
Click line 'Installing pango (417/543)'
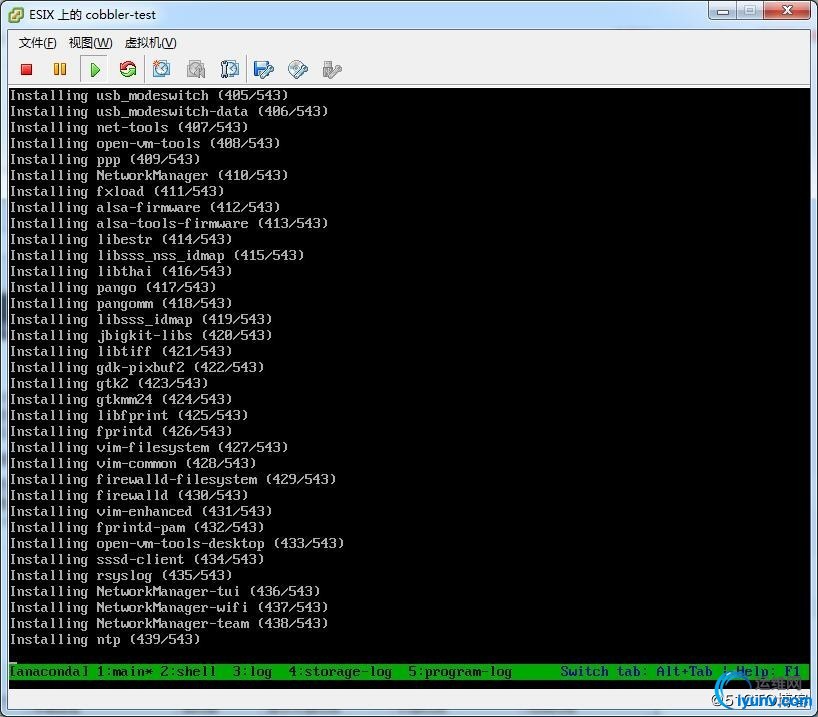tap(113, 288)
